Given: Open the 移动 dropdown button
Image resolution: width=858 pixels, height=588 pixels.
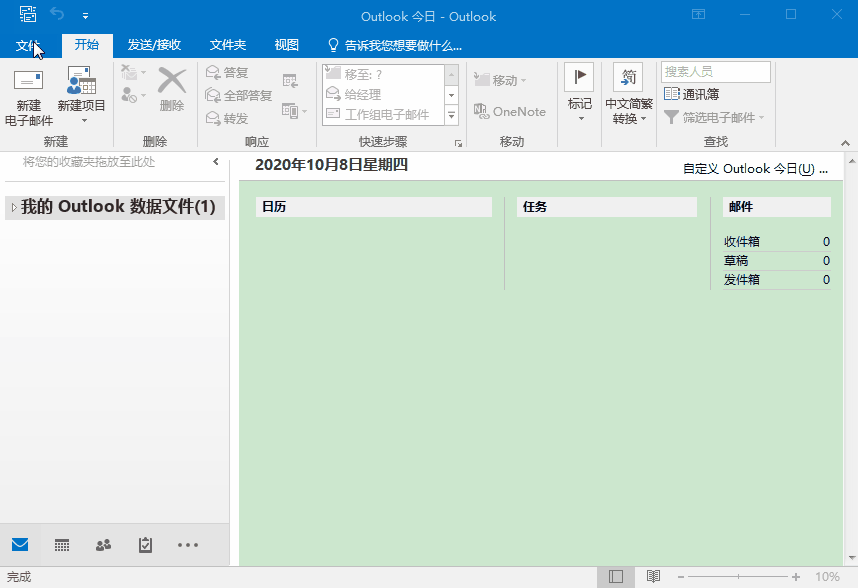Looking at the screenshot, I should pos(500,80).
